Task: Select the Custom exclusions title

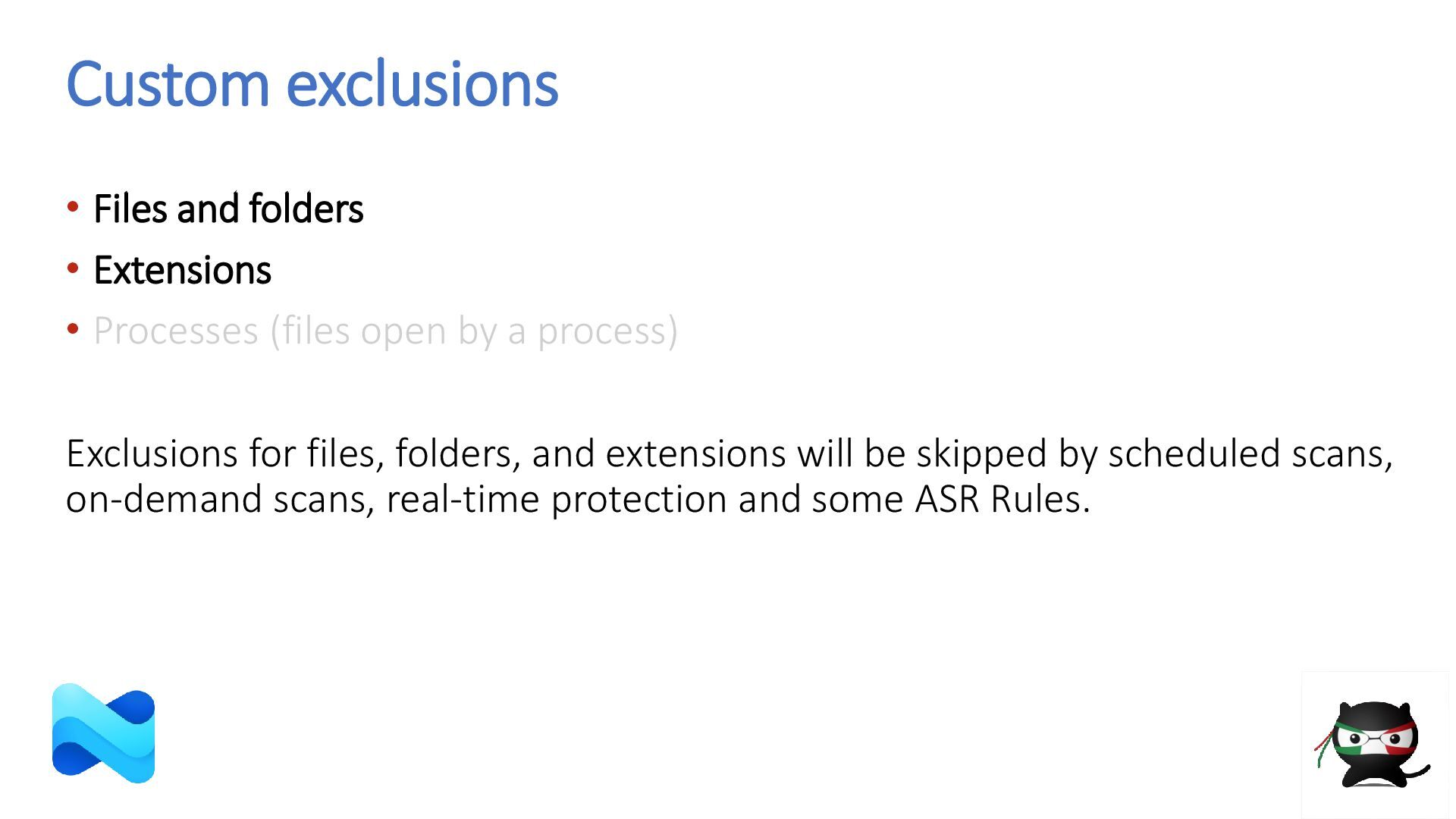Action: (x=312, y=83)
